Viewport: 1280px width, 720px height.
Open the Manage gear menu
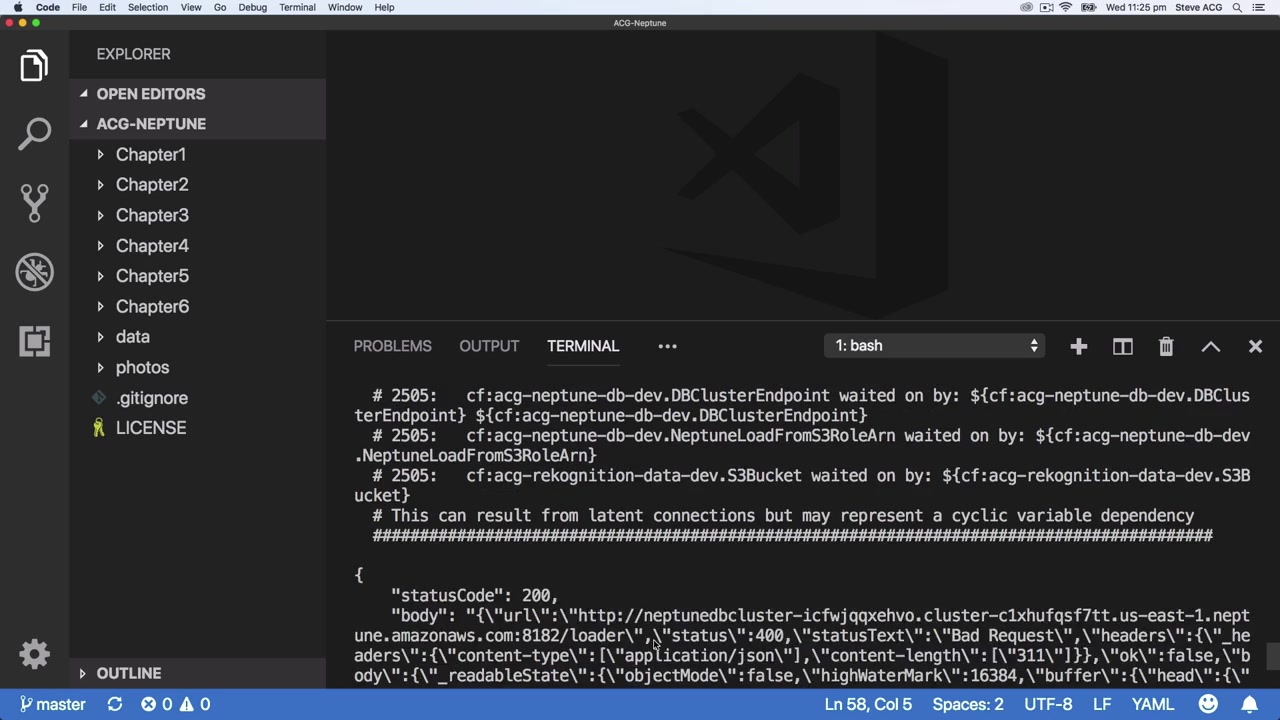(34, 654)
